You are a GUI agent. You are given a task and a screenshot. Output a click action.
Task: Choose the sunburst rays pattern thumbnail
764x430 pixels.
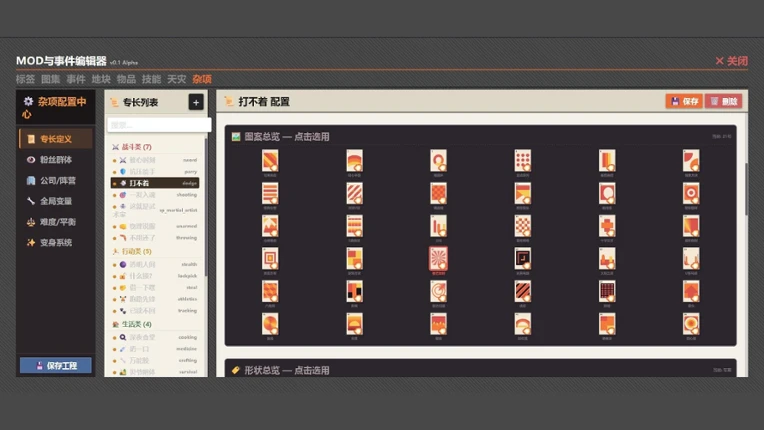438,259
